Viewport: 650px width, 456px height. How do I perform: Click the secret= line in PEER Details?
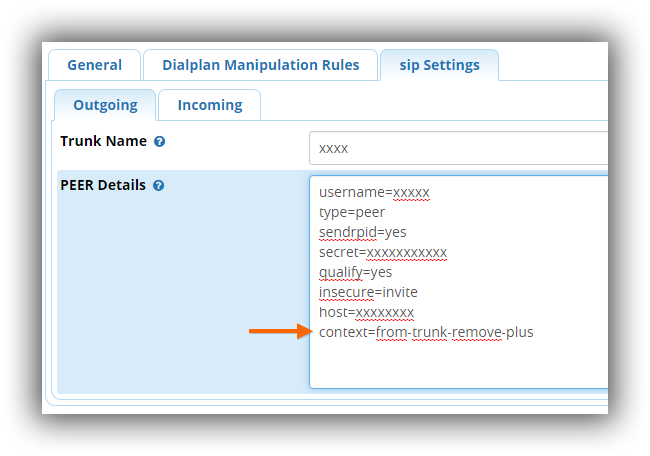pyautogui.click(x=382, y=252)
